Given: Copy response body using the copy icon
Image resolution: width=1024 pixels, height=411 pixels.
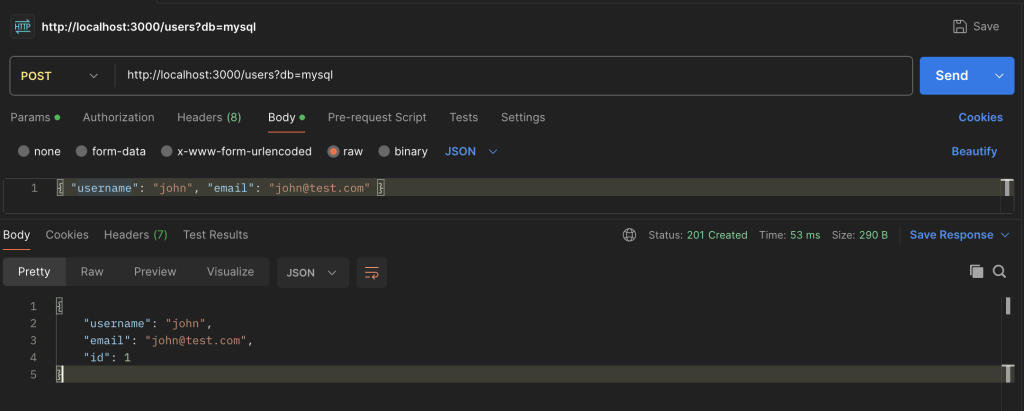Looking at the screenshot, I should pos(976,272).
